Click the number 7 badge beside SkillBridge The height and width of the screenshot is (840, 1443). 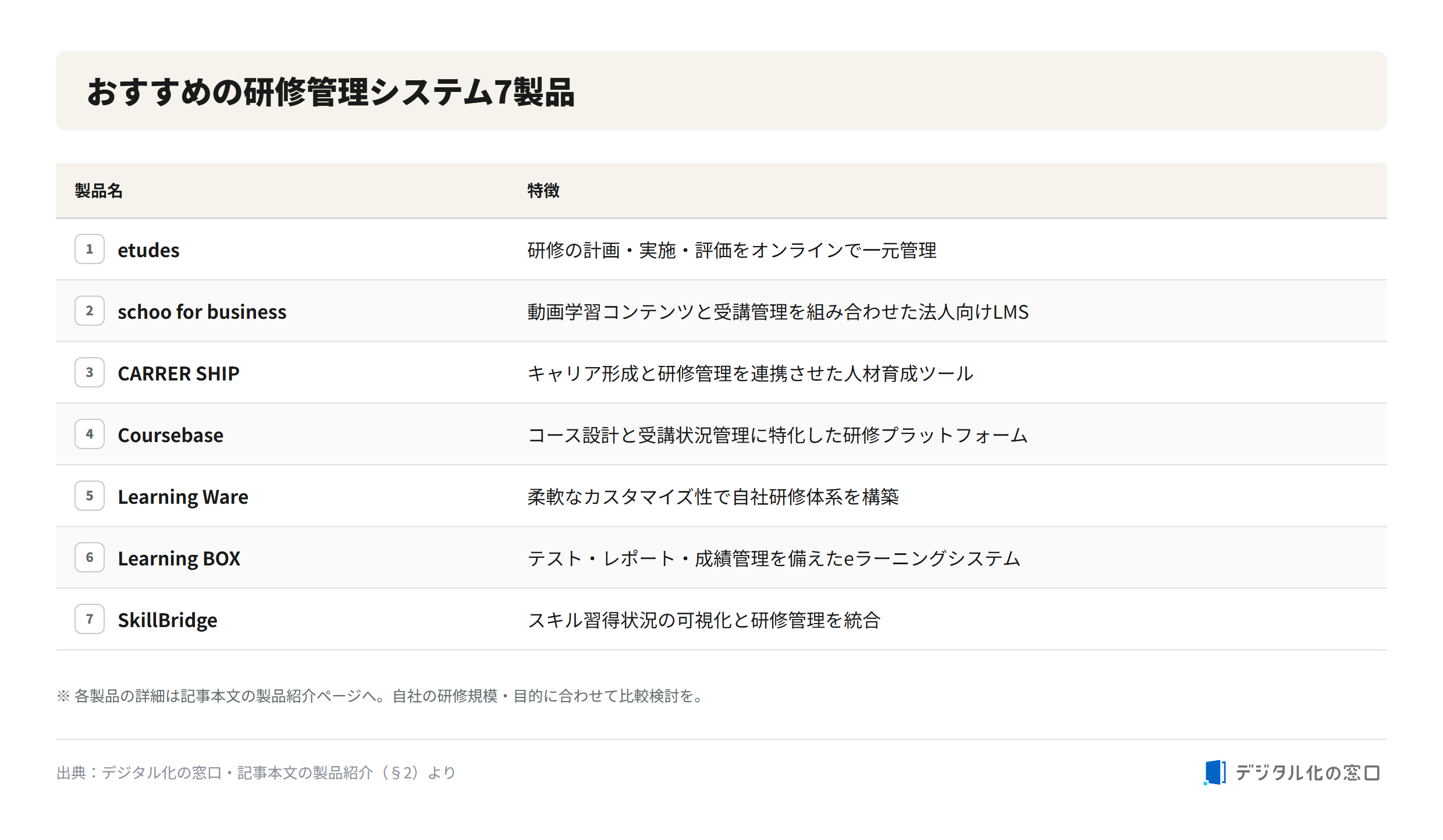pos(90,619)
